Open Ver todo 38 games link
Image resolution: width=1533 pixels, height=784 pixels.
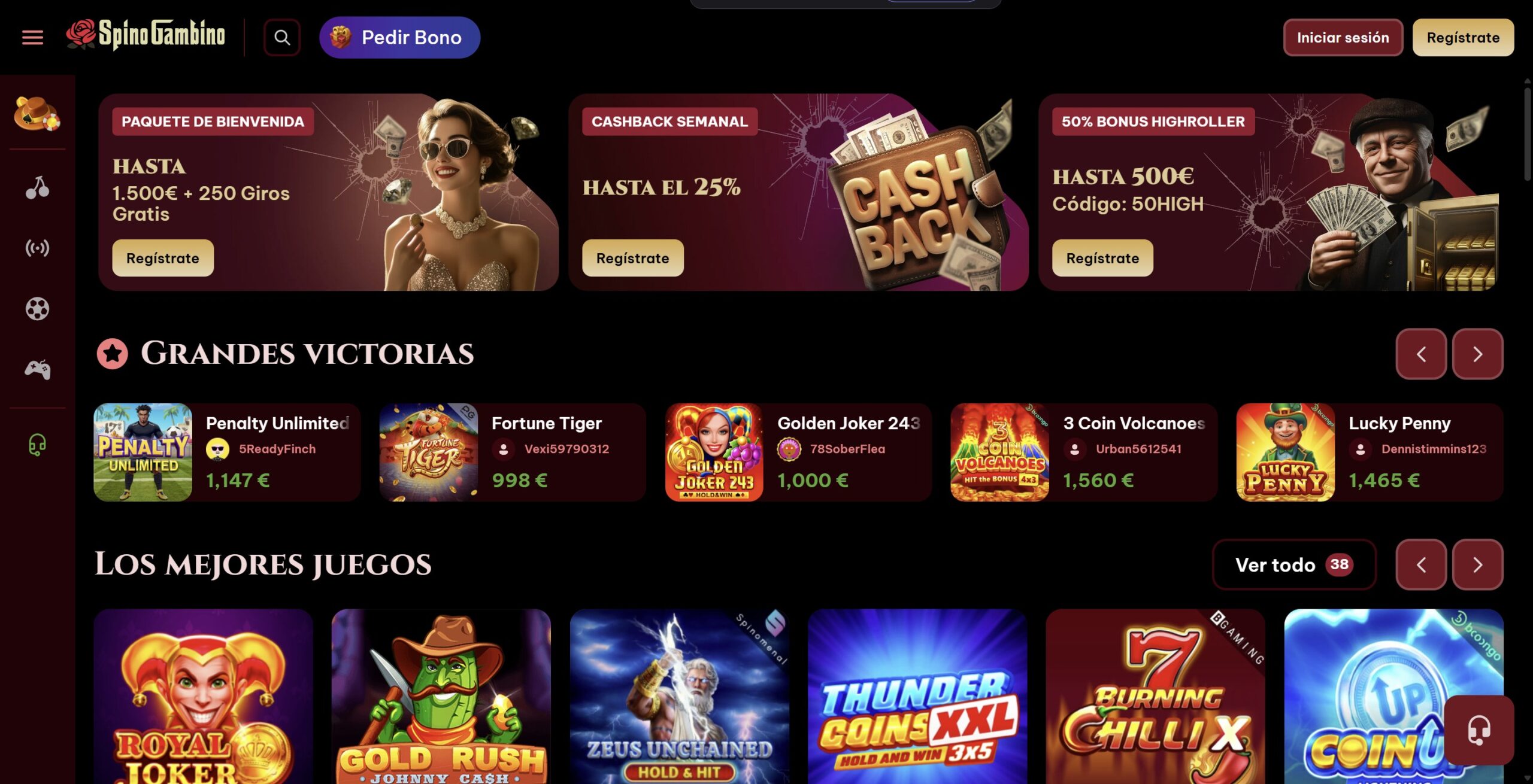pyautogui.click(x=1293, y=564)
